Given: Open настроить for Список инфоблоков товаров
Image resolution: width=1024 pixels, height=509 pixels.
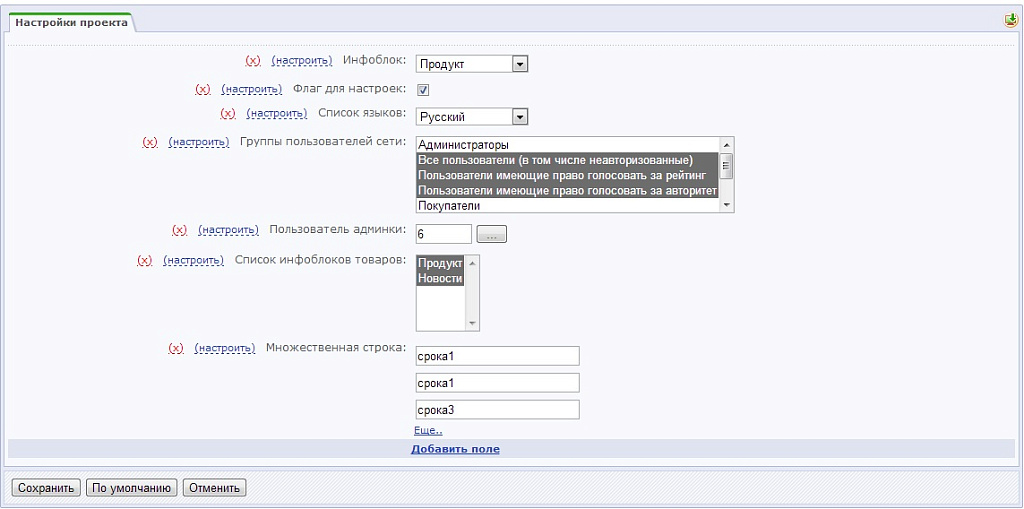Looking at the screenshot, I should 193,260.
